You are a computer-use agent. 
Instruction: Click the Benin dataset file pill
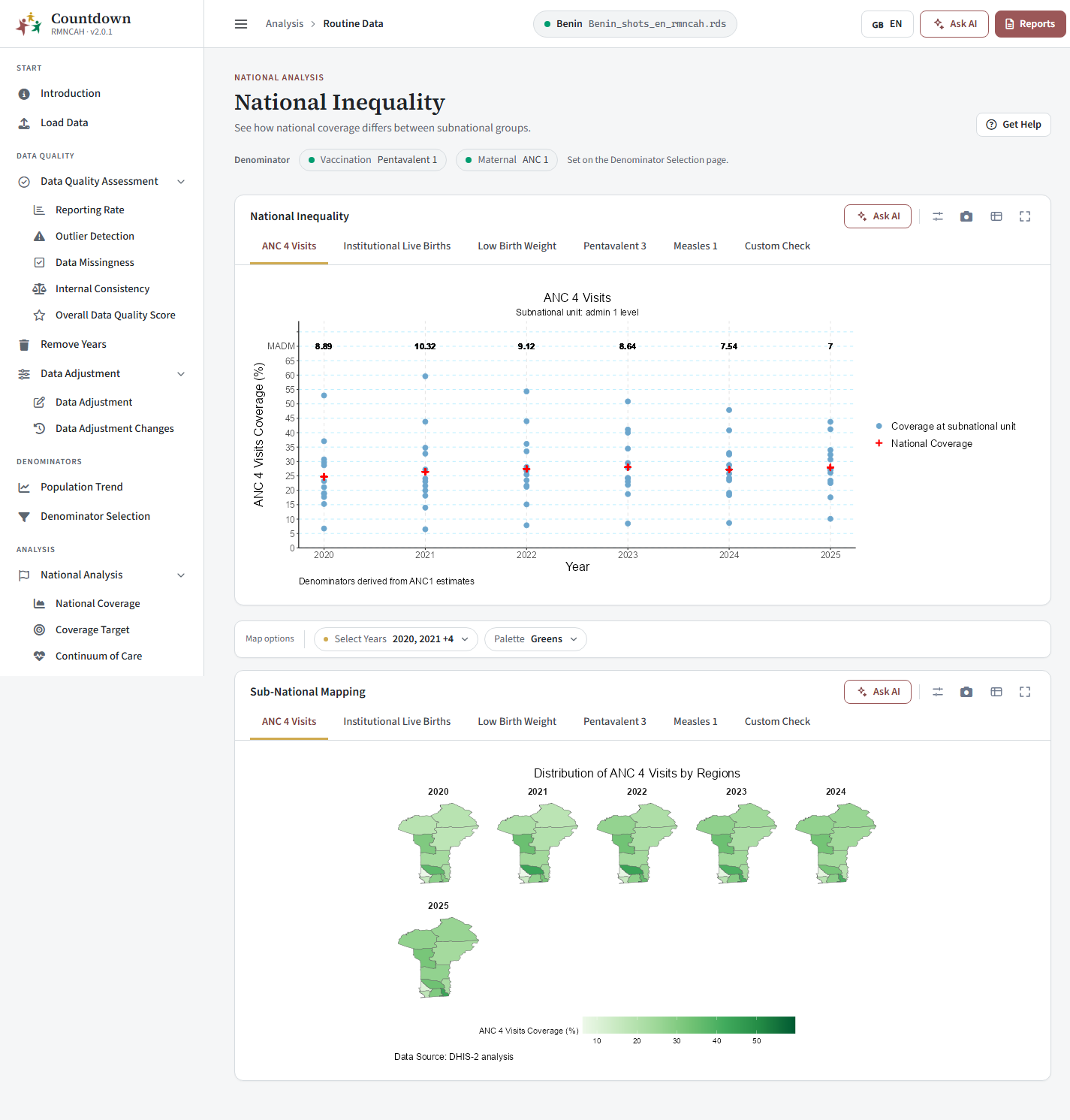[635, 24]
